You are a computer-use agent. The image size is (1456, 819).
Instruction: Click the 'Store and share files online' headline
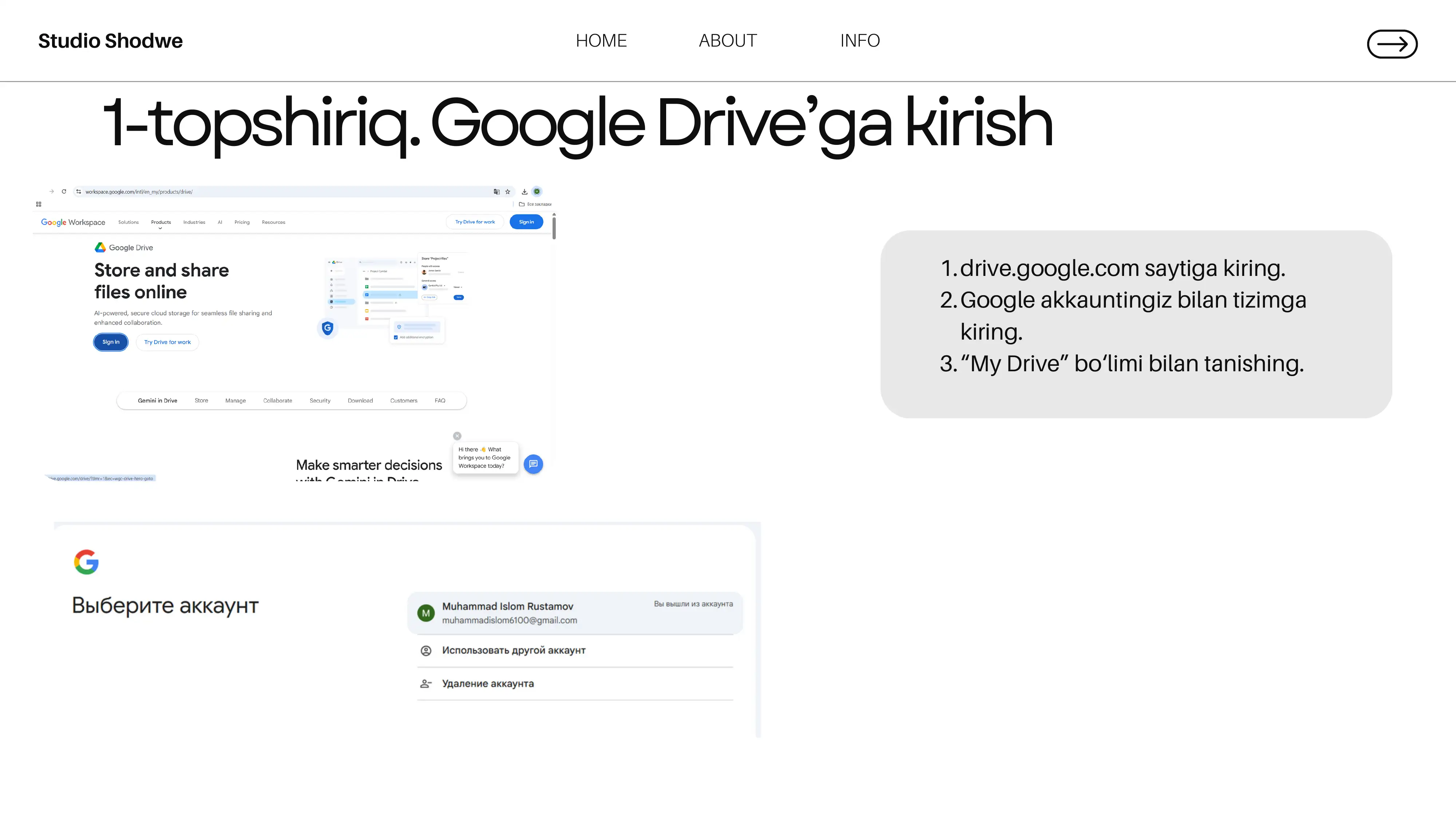pos(162,281)
